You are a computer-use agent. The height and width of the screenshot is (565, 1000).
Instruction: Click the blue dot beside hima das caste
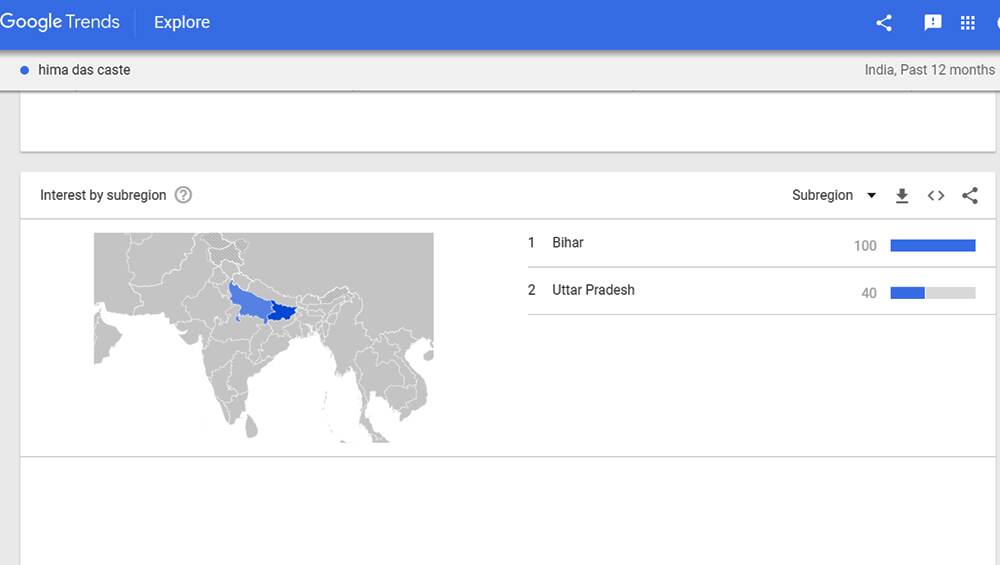tap(24, 70)
